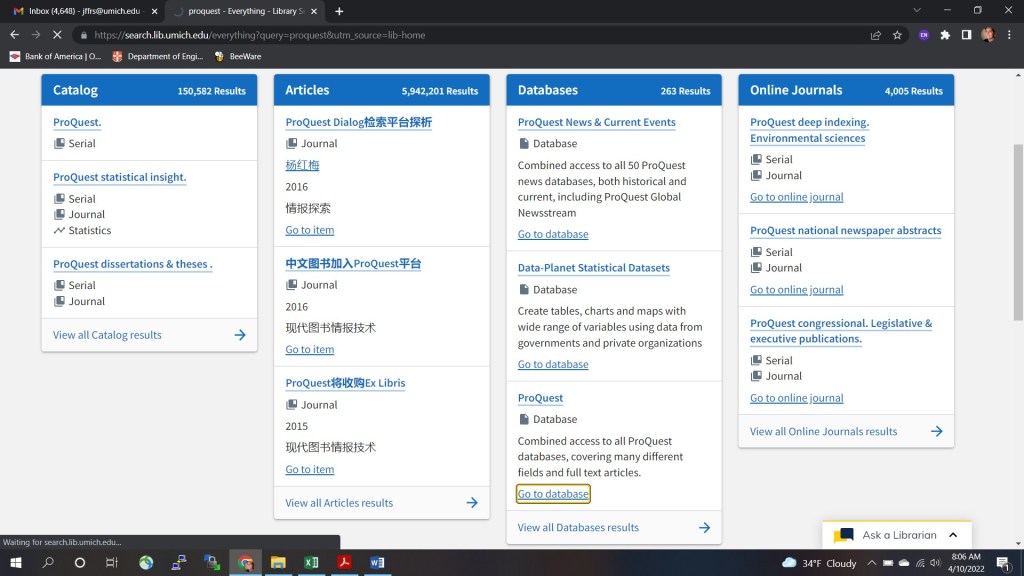Stop loading the page
The width and height of the screenshot is (1024, 576).
click(x=57, y=35)
